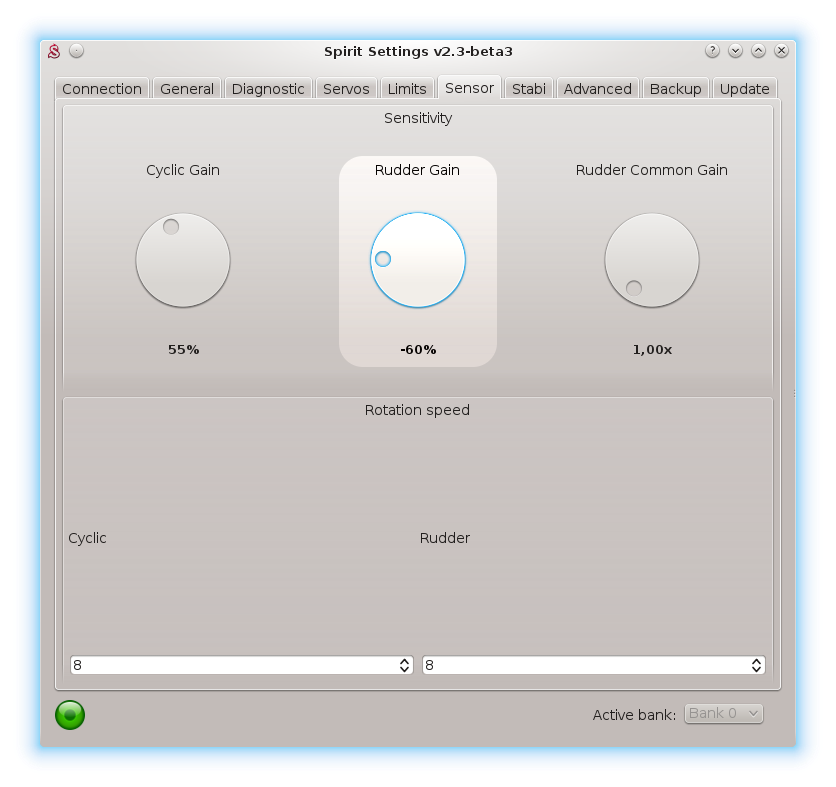
Task: Show the Advanced tab
Action: [597, 89]
